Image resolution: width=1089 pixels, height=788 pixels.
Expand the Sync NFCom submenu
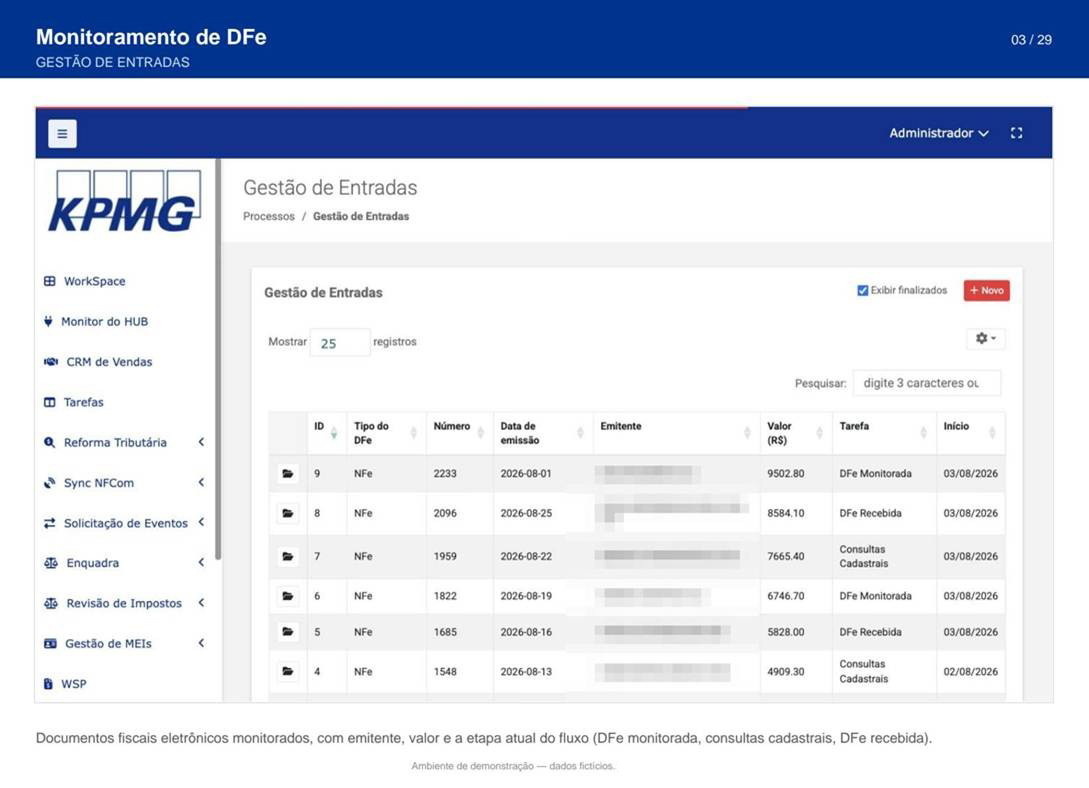pyautogui.click(x=125, y=483)
